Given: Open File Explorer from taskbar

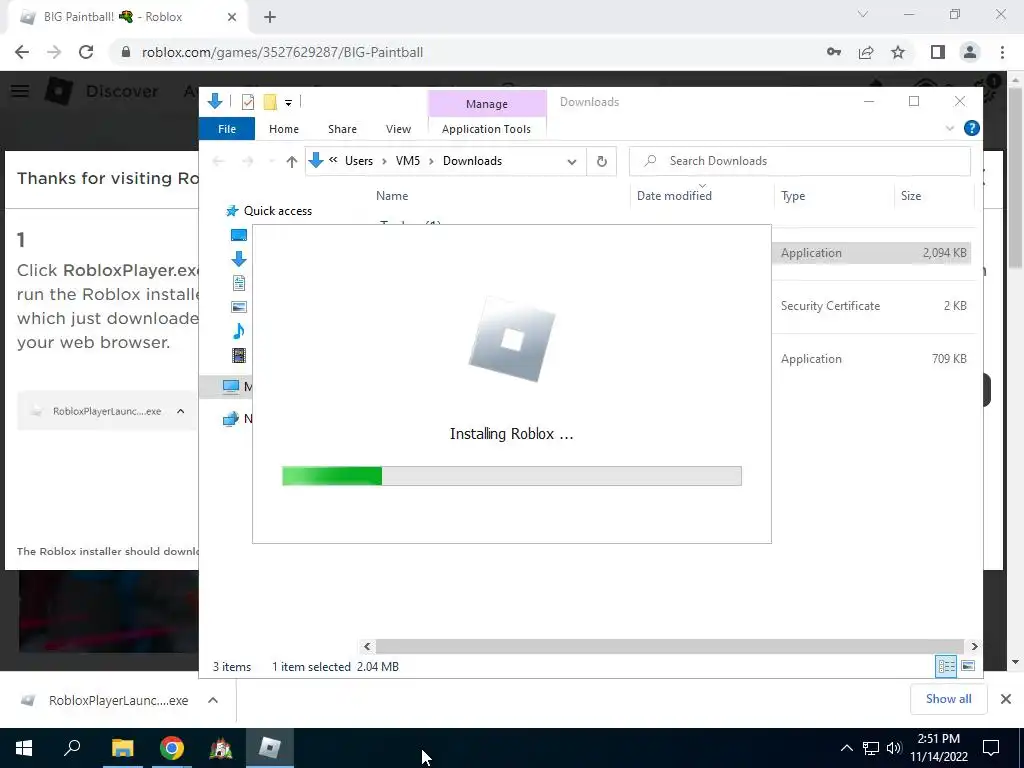Looking at the screenshot, I should pos(122,748).
